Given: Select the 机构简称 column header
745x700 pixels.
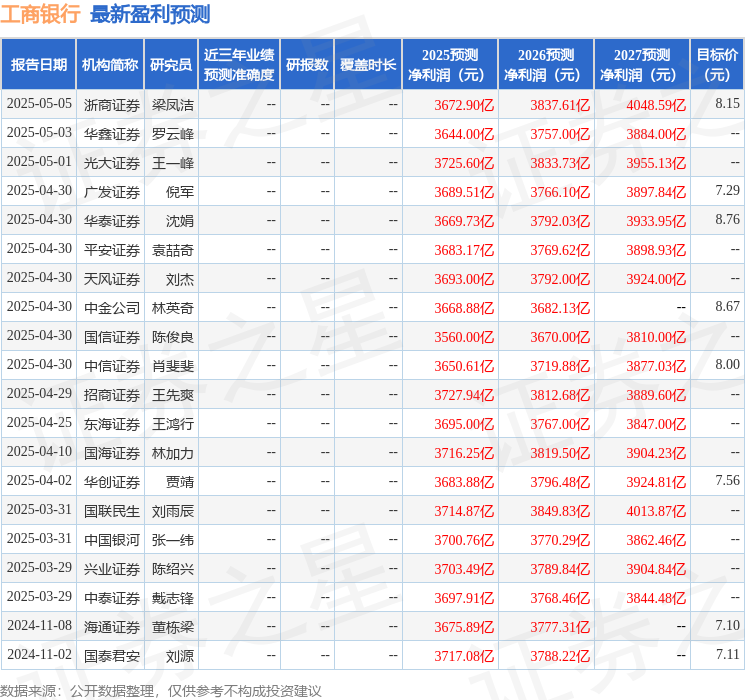Looking at the screenshot, I should pyautogui.click(x=110, y=64).
